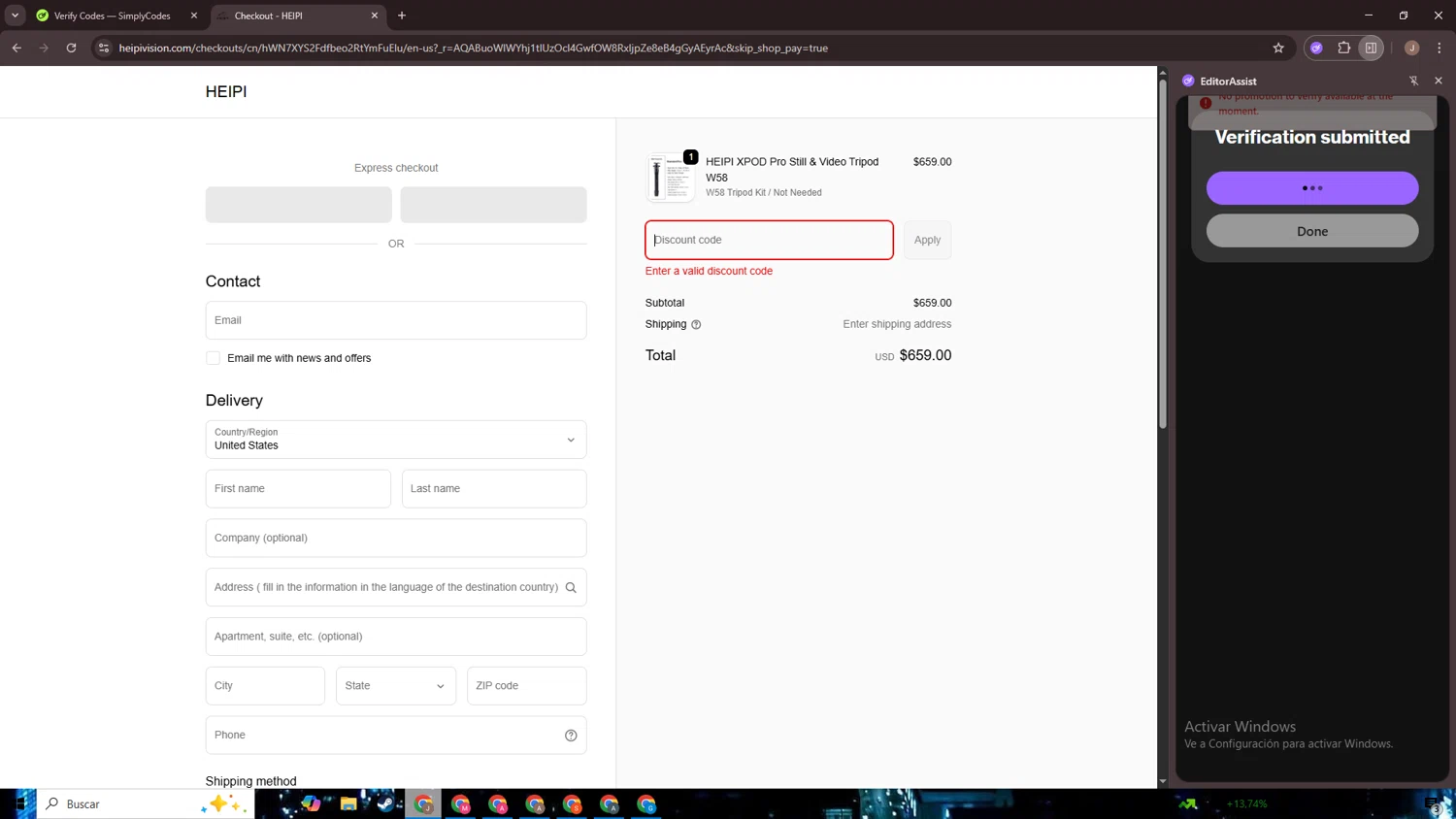This screenshot has height=819, width=1456.
Task: Check Email me with news and offers
Action: coord(213,358)
